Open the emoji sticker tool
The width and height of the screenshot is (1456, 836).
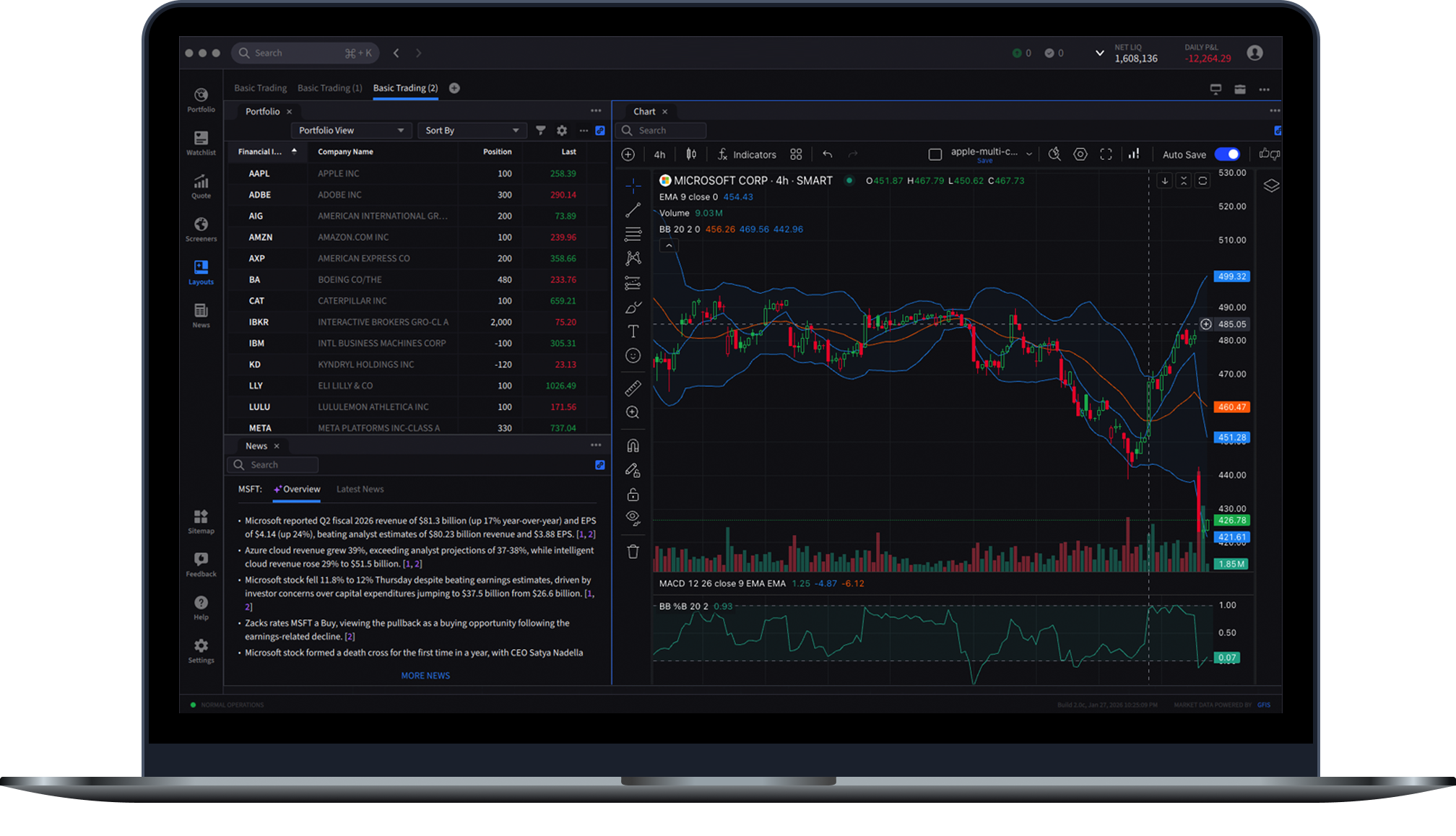coord(633,356)
